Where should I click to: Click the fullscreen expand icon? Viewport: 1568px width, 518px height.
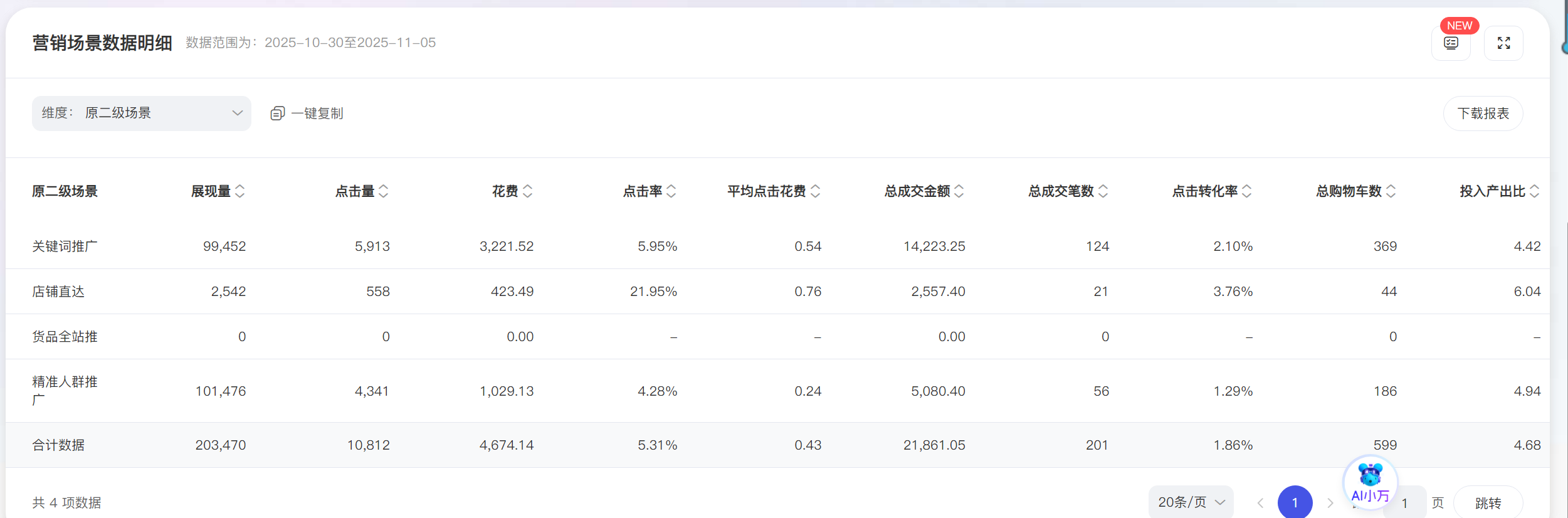[x=1503, y=43]
